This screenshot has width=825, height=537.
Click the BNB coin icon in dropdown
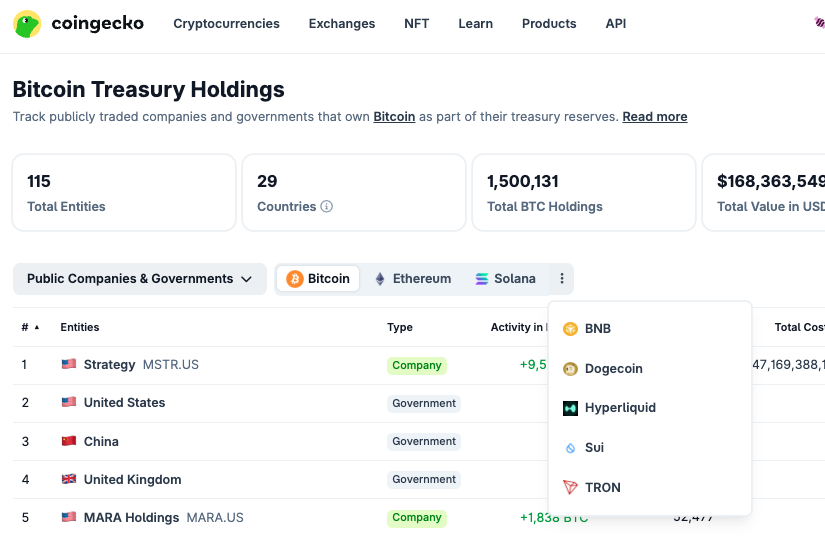[x=570, y=329]
